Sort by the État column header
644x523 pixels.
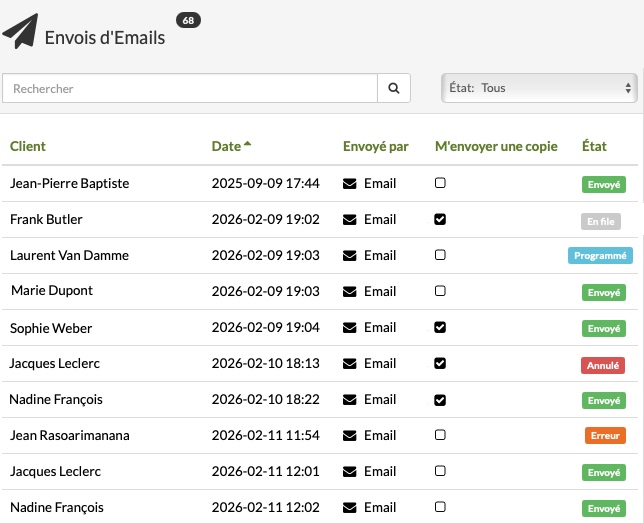[x=594, y=146]
